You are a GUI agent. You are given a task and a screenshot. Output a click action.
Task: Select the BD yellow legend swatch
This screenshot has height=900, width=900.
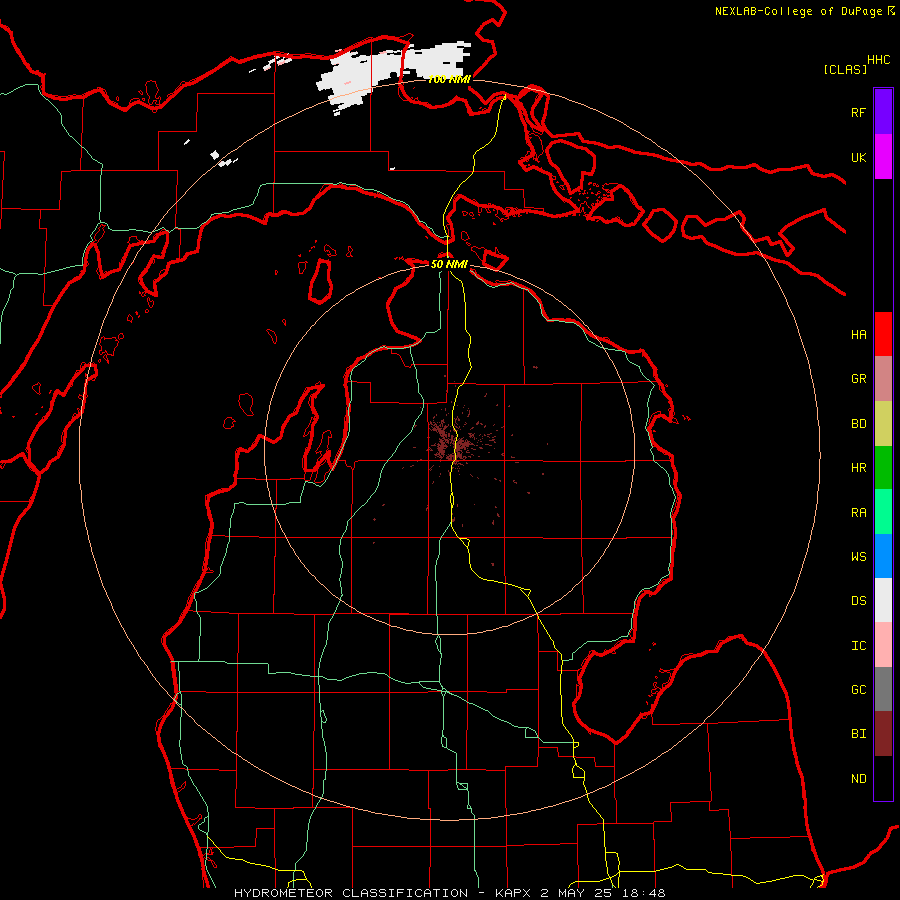pos(883,424)
